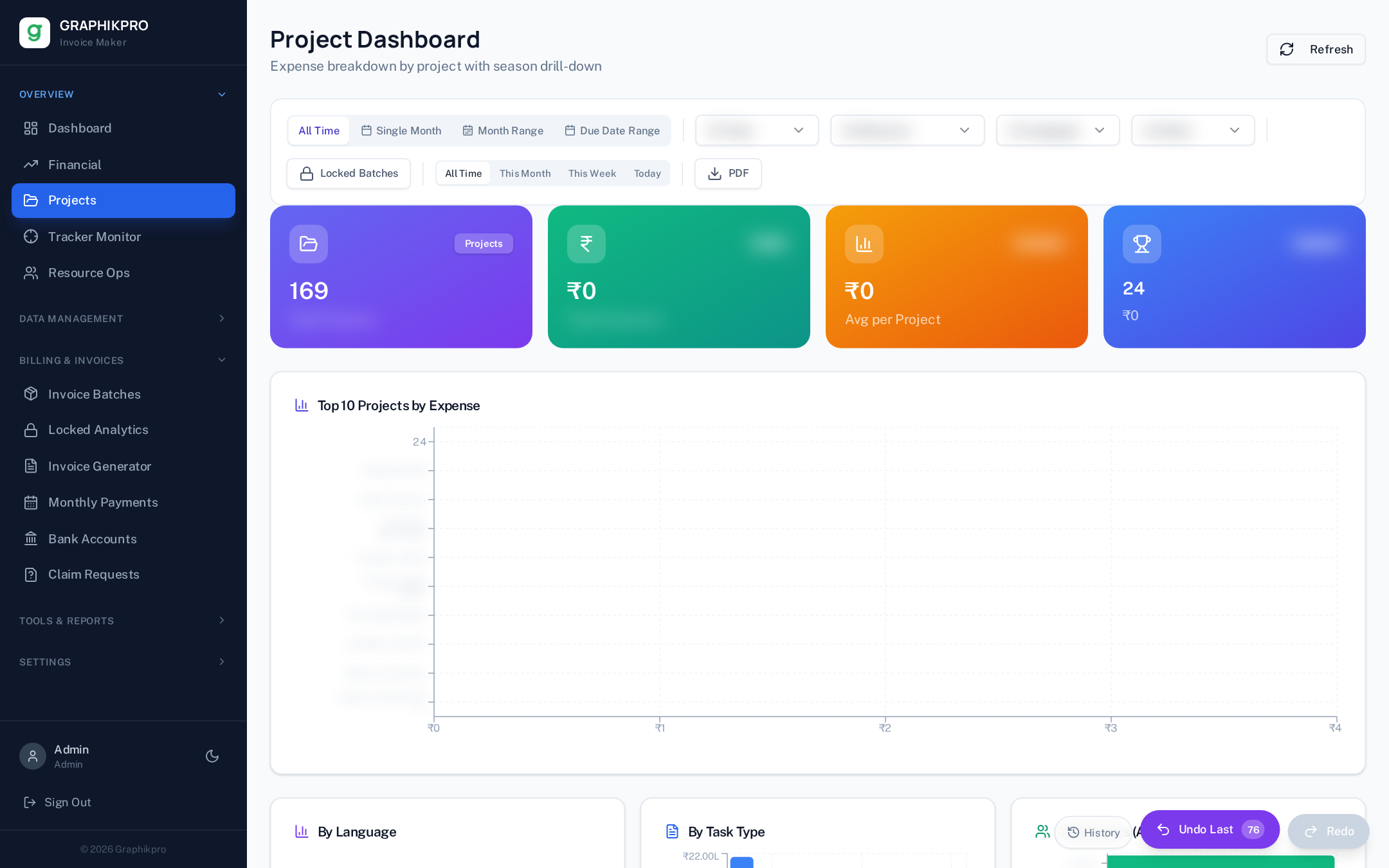Open Locked Analytics in the sidebar
The image size is (1389, 868).
(x=123, y=429)
